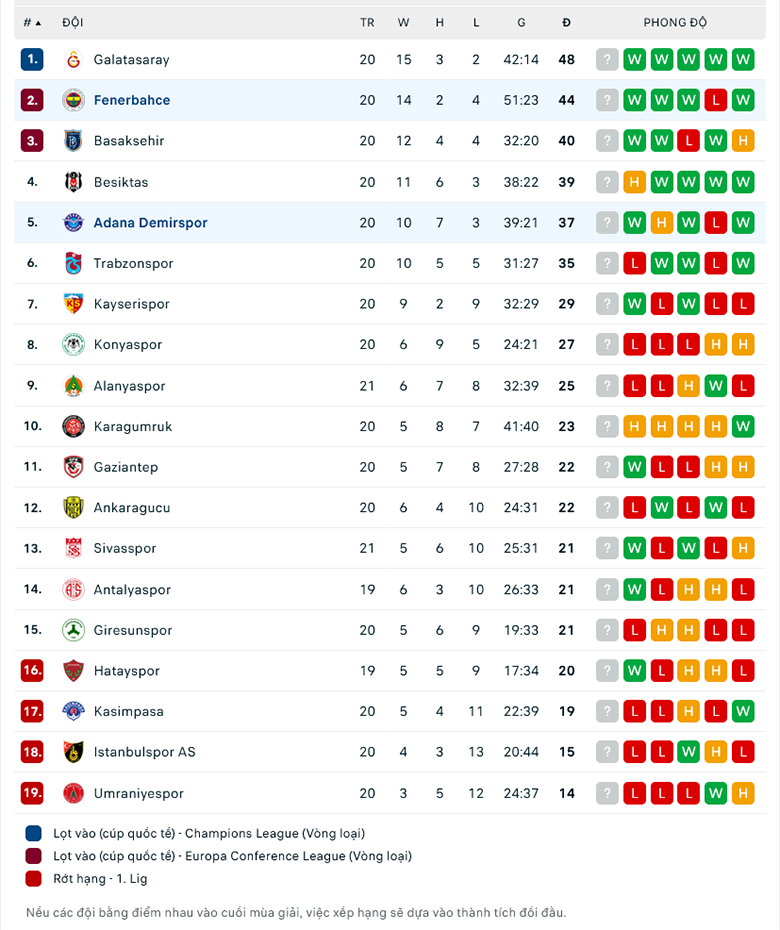Click rank badge 16 beside Hatayspor
This screenshot has width=780, height=930.
coord(32,671)
